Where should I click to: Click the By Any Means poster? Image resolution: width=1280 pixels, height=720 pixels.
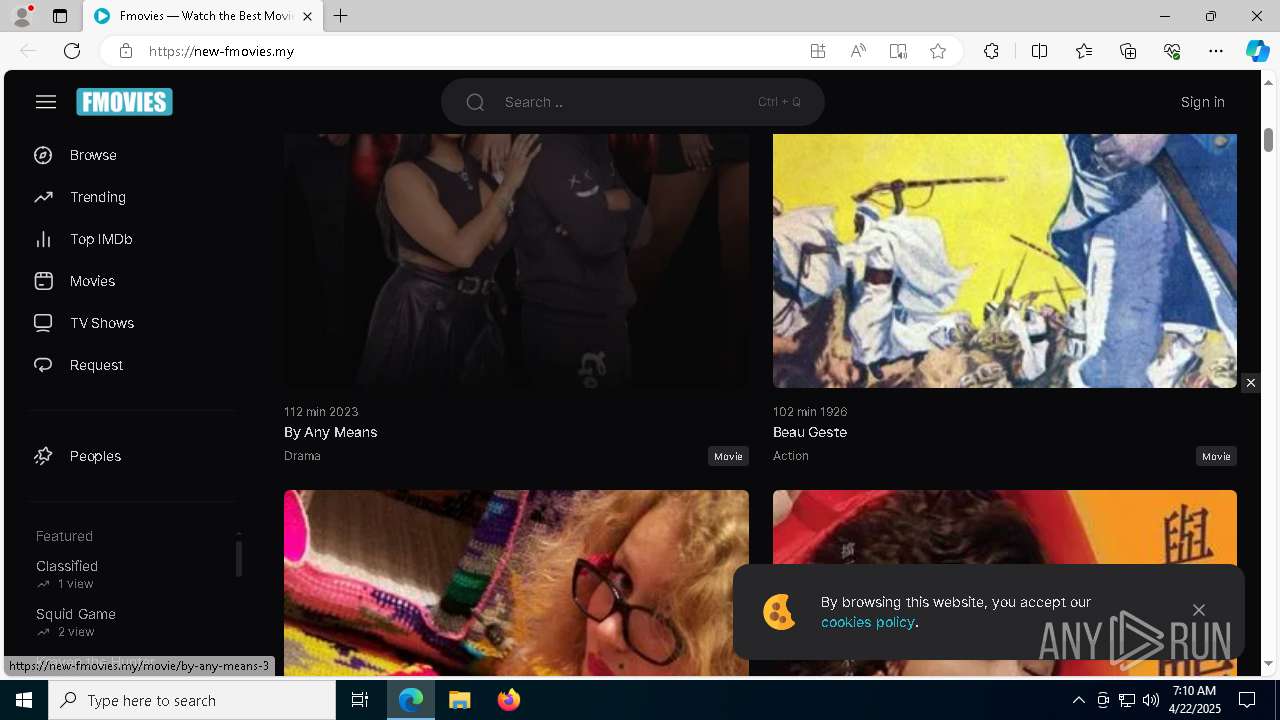point(516,260)
